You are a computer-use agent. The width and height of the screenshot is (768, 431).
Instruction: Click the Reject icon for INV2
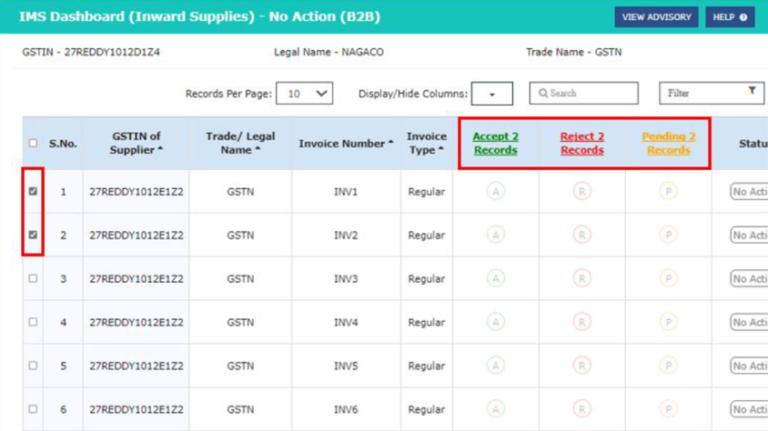pyautogui.click(x=582, y=235)
